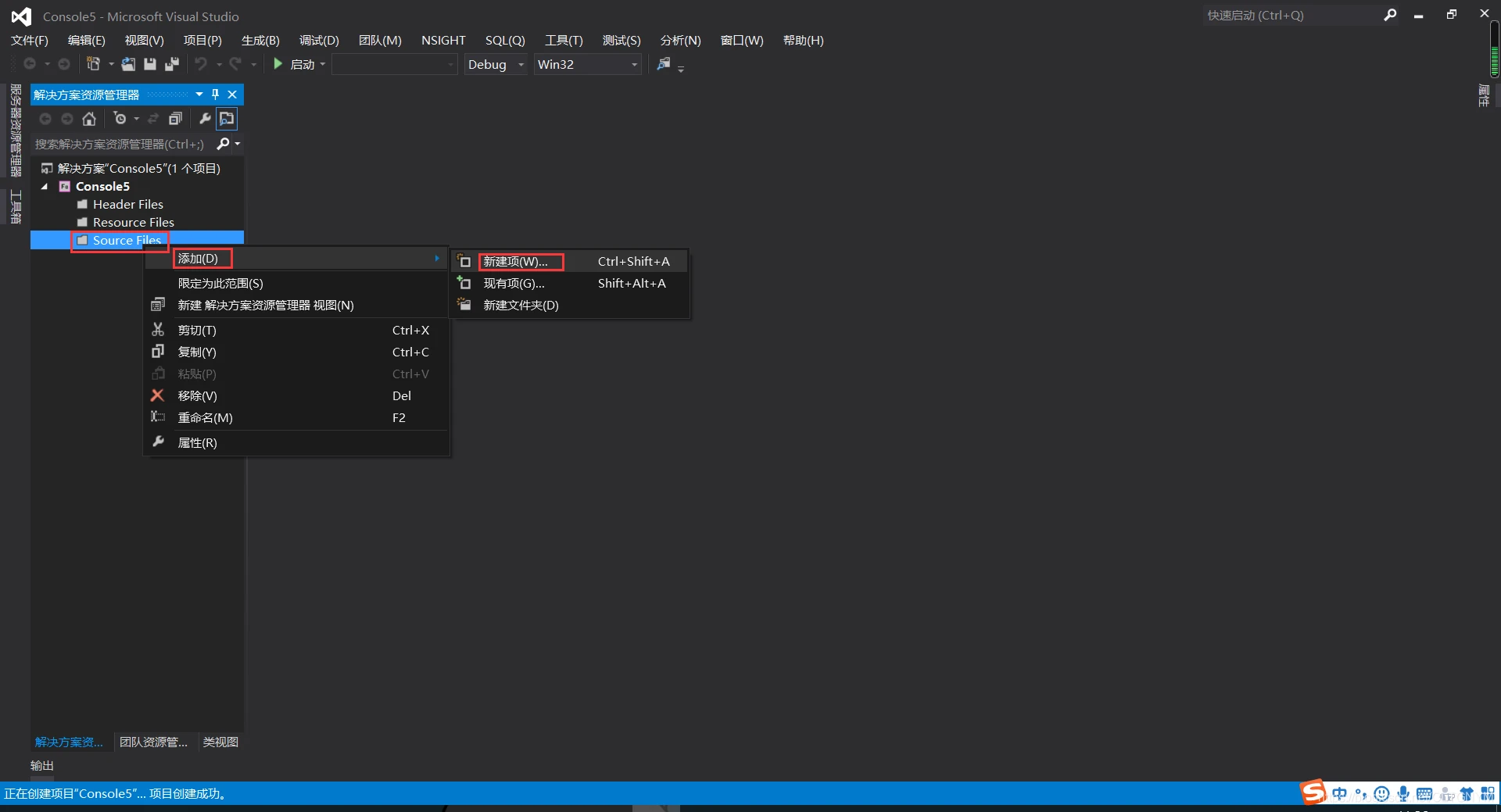The height and width of the screenshot is (812, 1501).
Task: Click the Home icon in Solution Explorer
Action: (89, 119)
